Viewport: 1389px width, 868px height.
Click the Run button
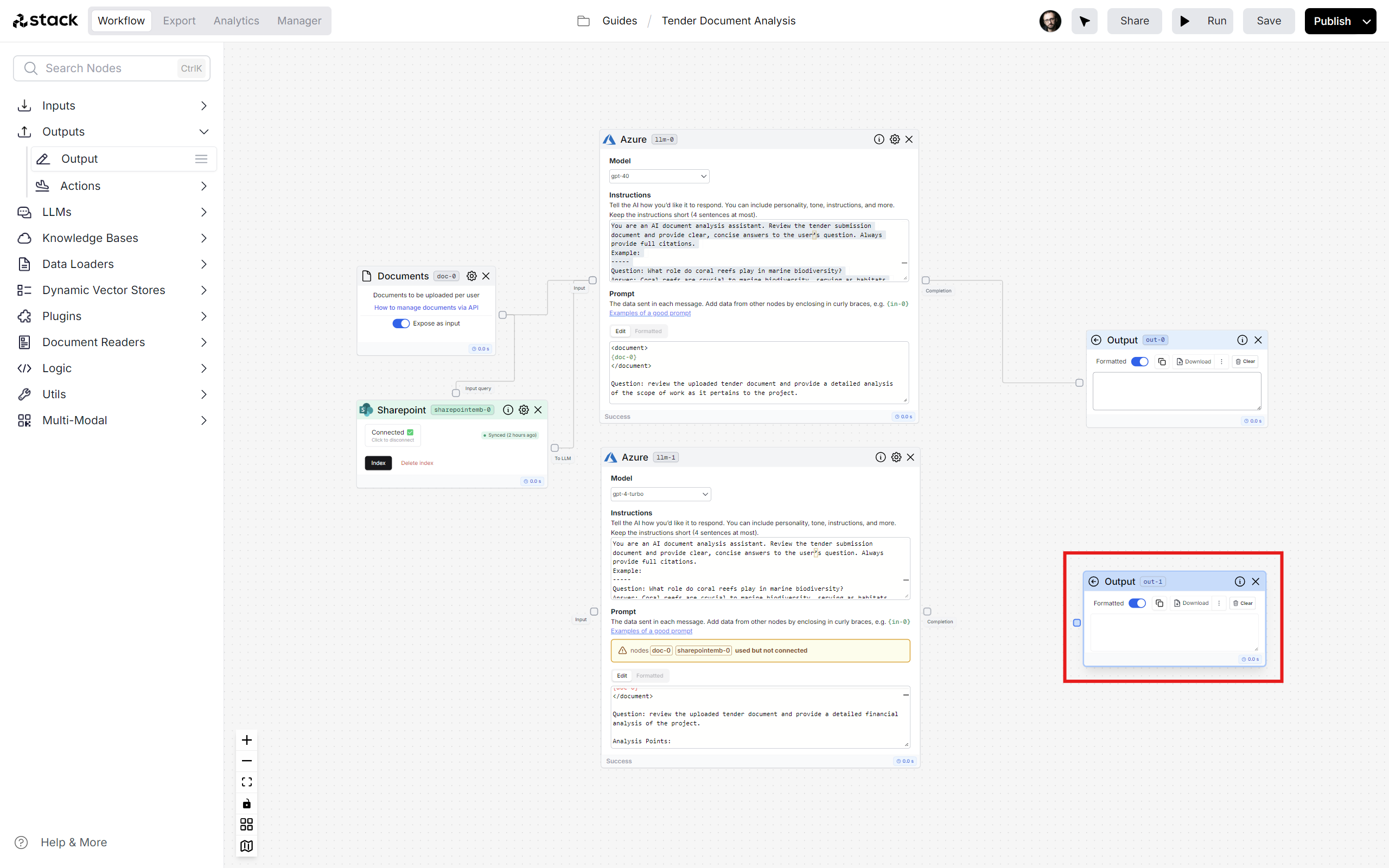1202,21
